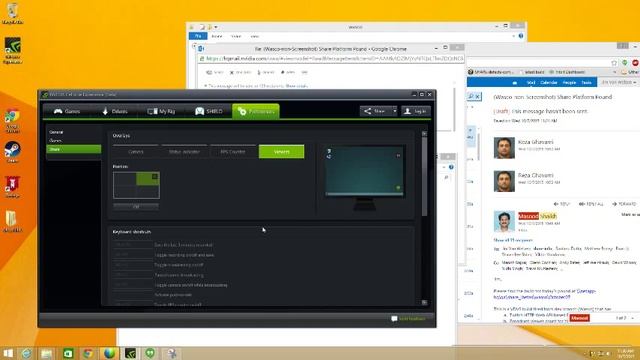640x360 pixels.
Task: Open the NVIDIA app from the taskbar
Action: tap(130, 353)
